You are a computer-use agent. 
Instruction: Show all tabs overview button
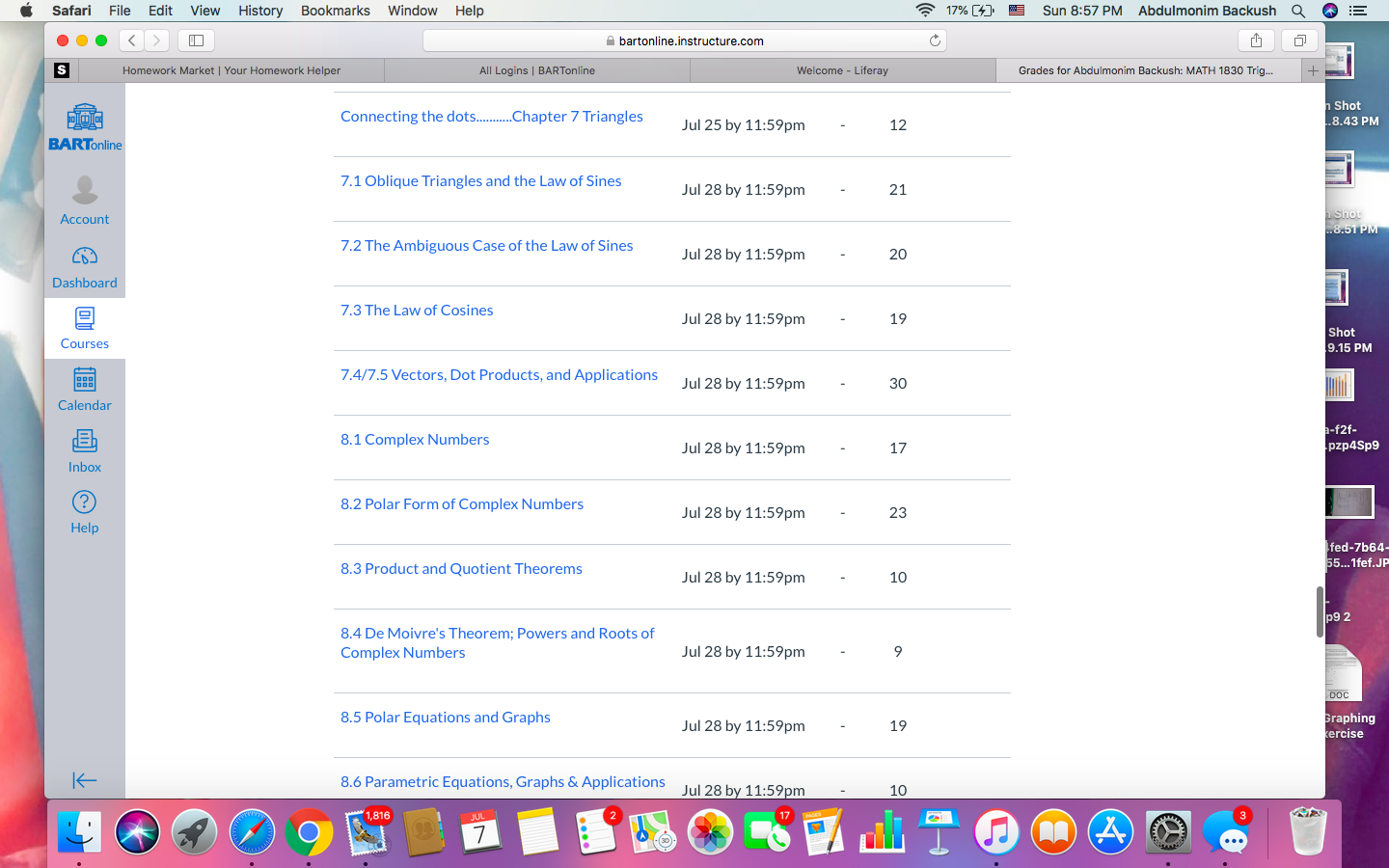point(1299,41)
